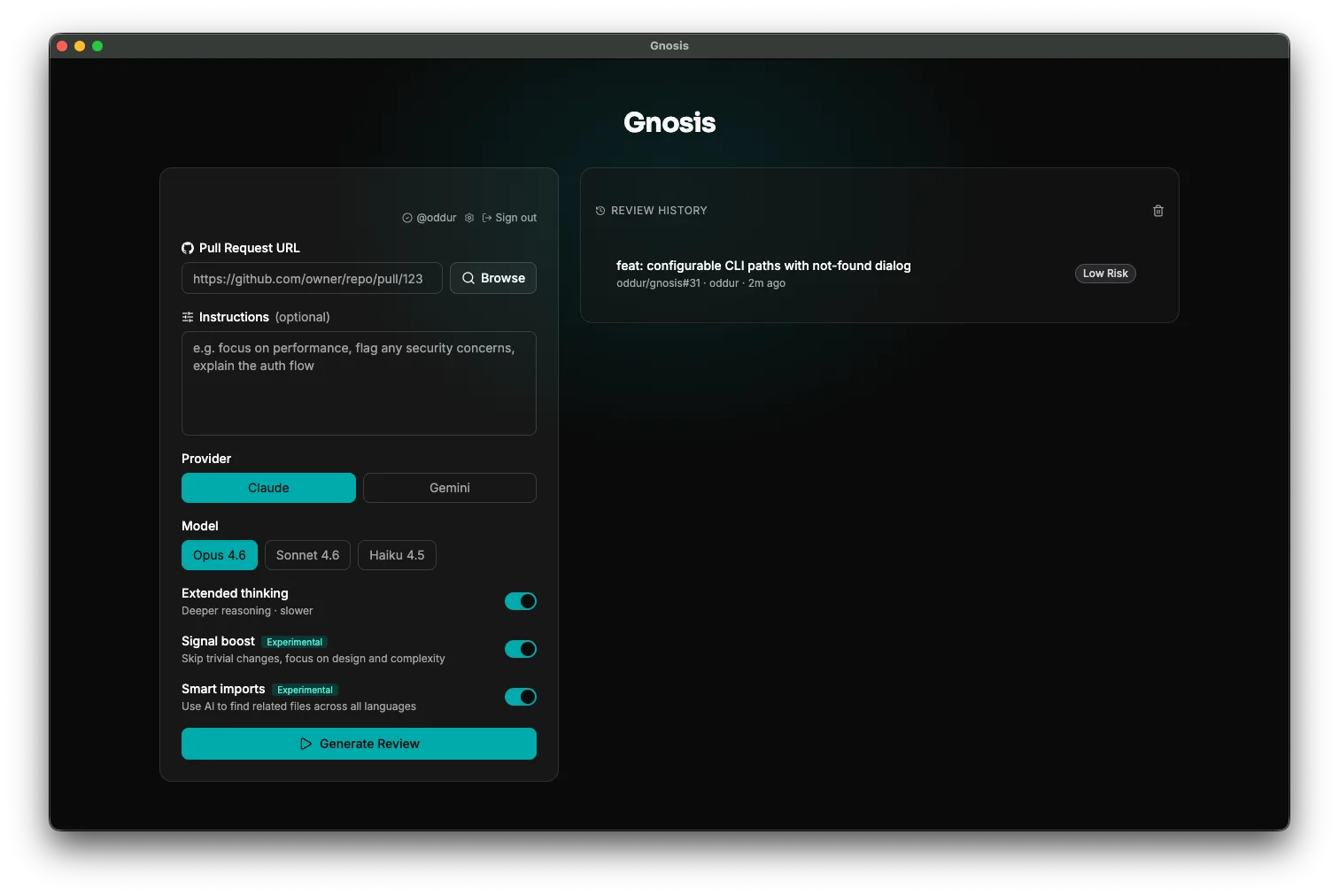Maximize the Gnosis window
The height and width of the screenshot is (896, 1339).
(x=97, y=46)
